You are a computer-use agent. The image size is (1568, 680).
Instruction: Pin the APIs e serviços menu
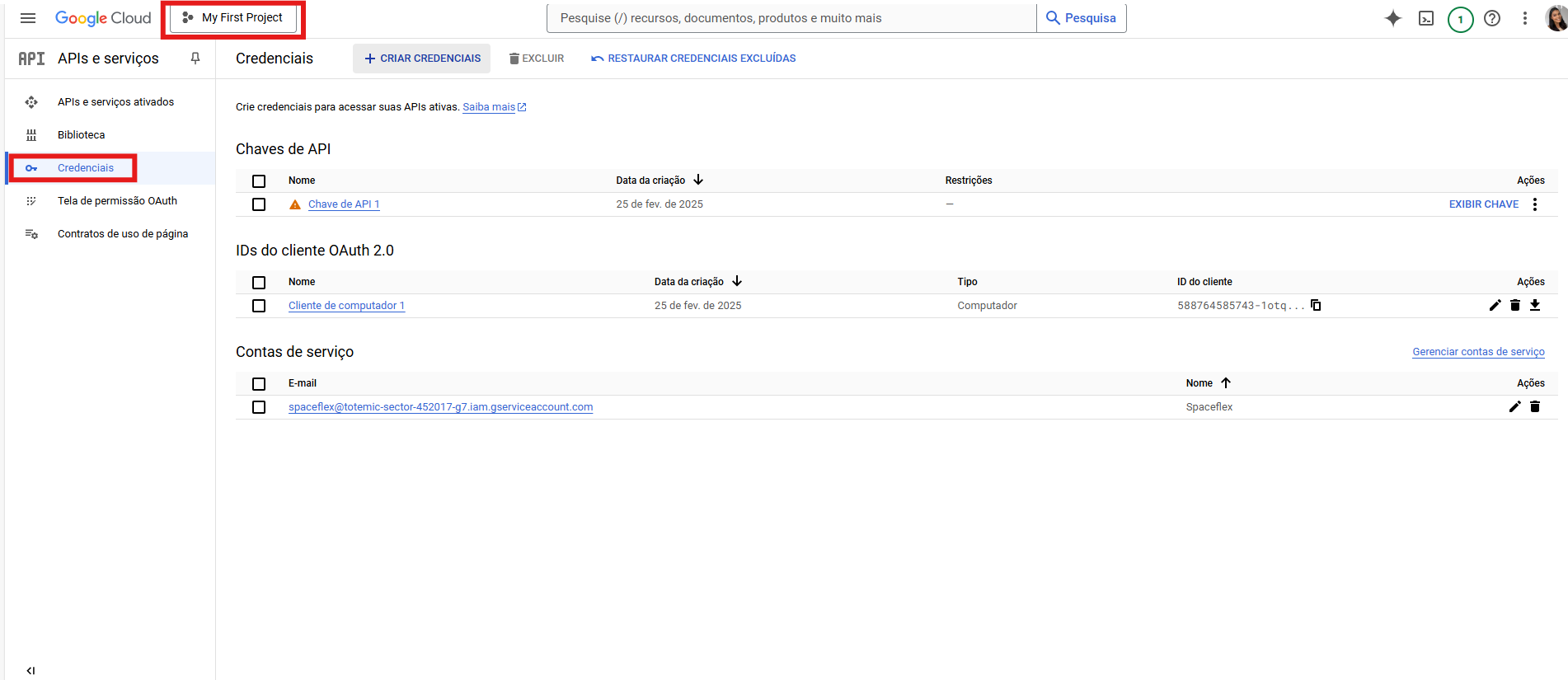click(x=195, y=59)
